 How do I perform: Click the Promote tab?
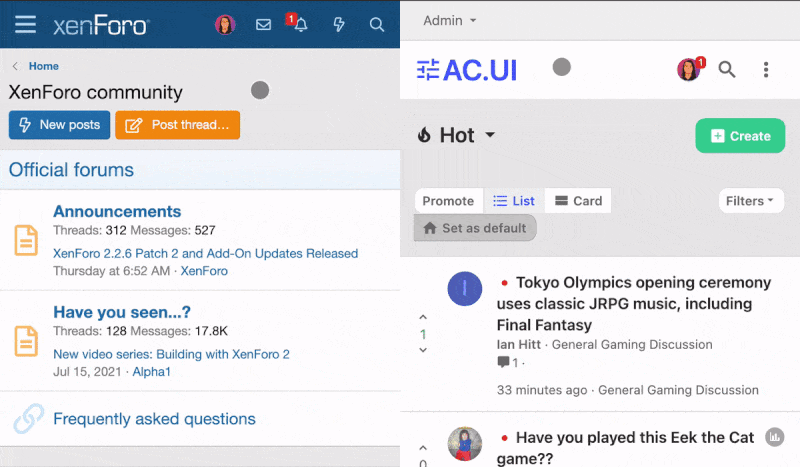coord(448,201)
